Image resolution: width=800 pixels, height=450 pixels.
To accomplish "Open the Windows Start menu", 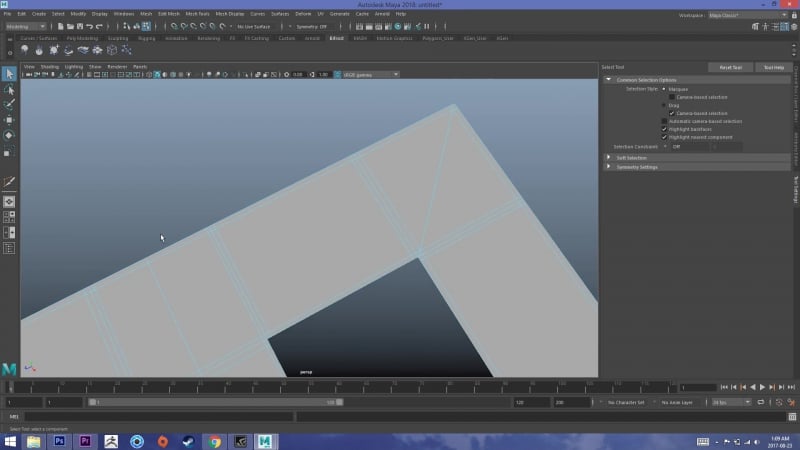I will [x=10, y=441].
